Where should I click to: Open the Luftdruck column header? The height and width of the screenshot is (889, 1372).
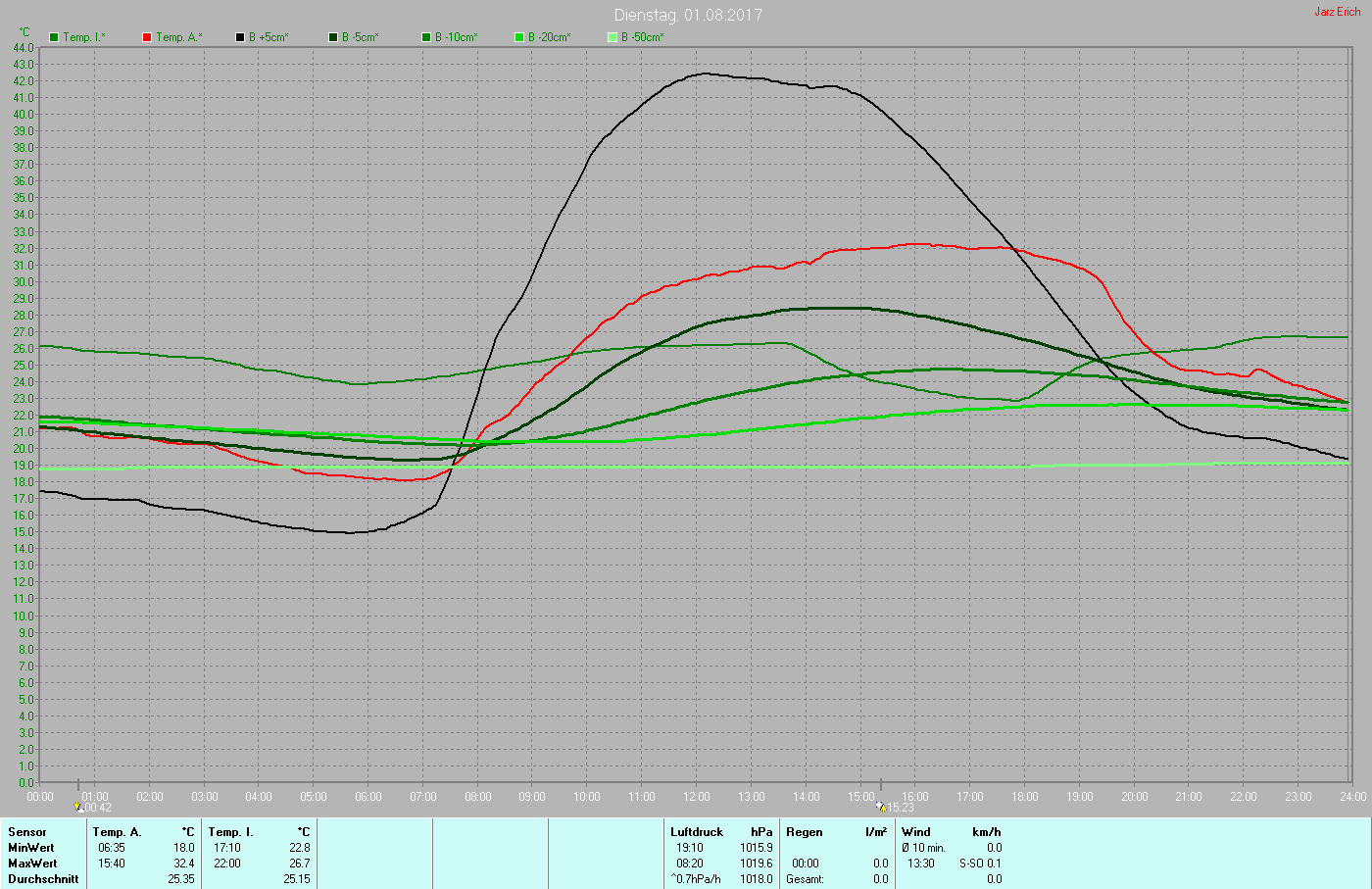click(696, 832)
